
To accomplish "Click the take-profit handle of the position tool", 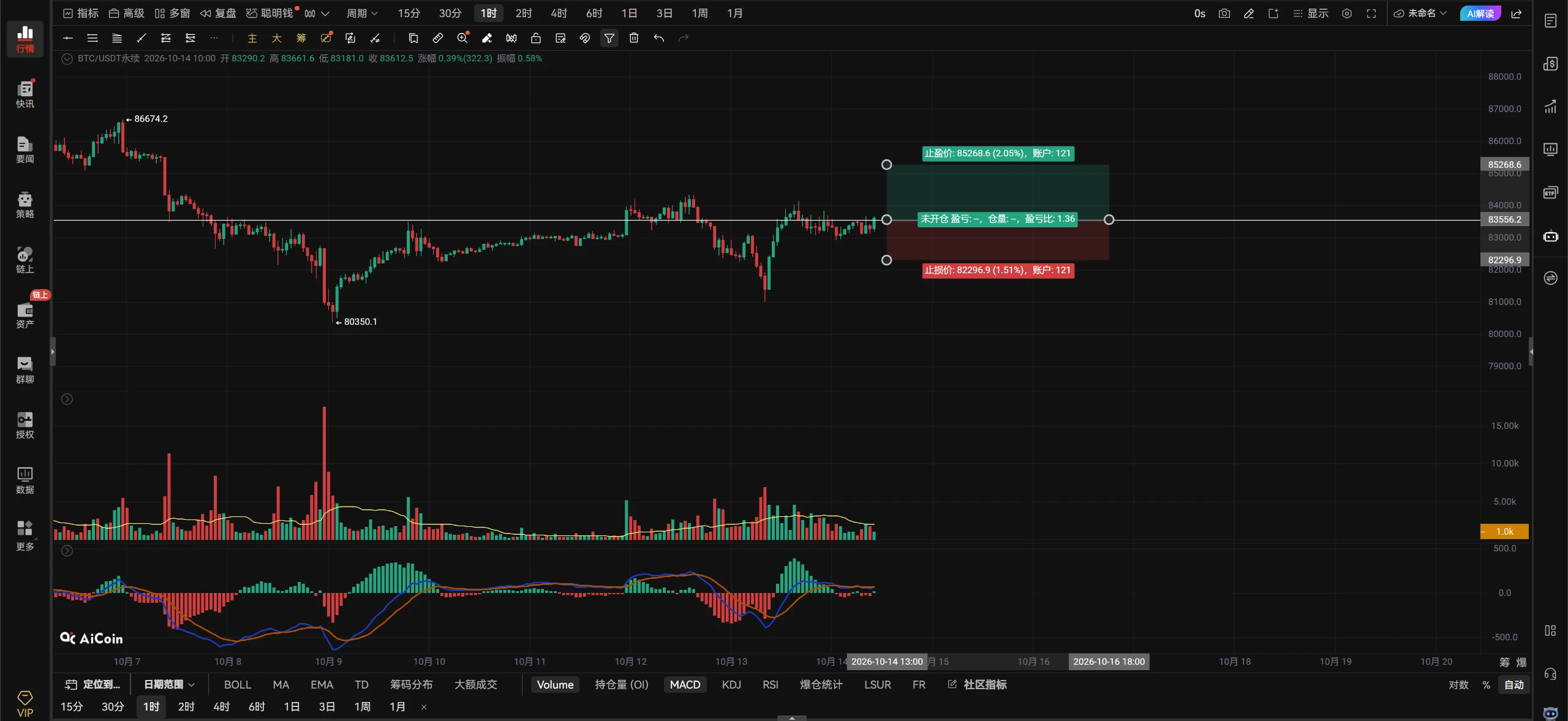I will pos(886,165).
